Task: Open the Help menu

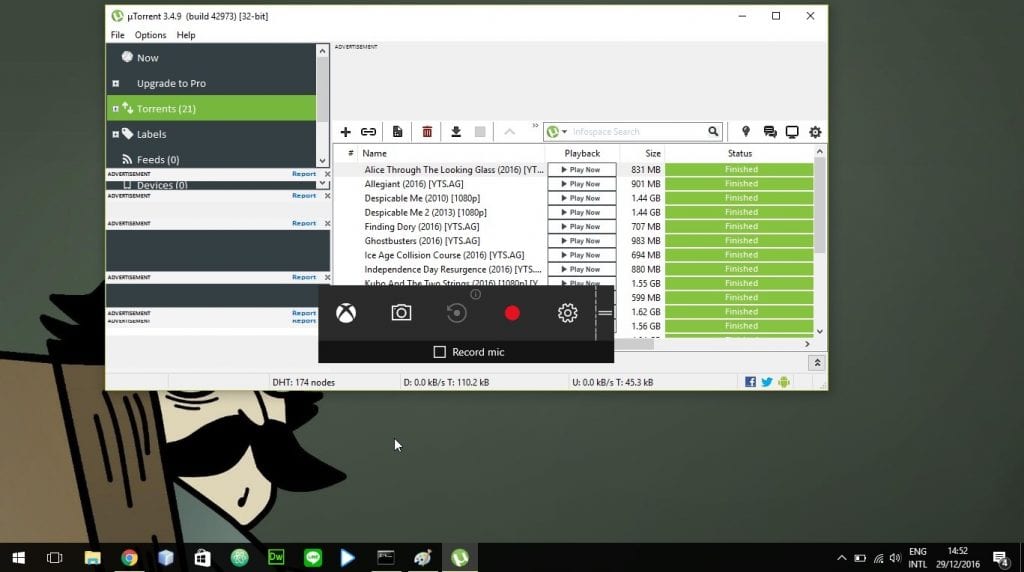Action: (x=186, y=35)
